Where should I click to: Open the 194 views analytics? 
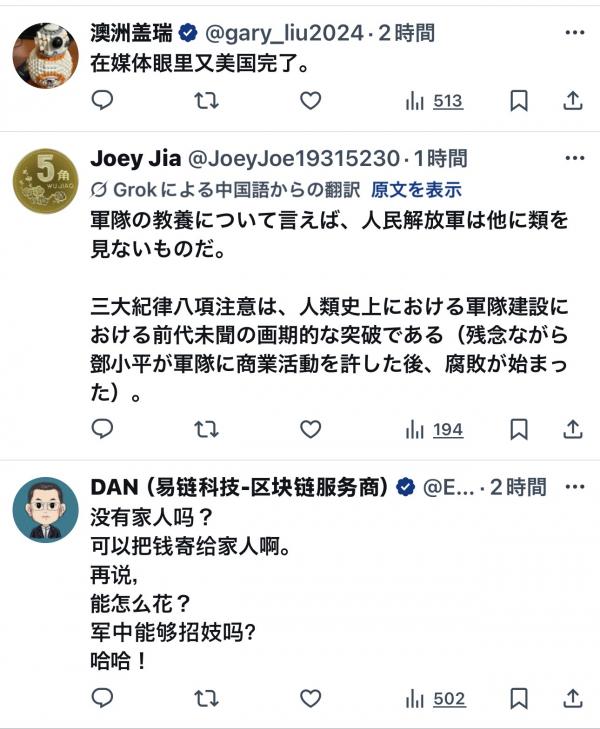pos(434,429)
